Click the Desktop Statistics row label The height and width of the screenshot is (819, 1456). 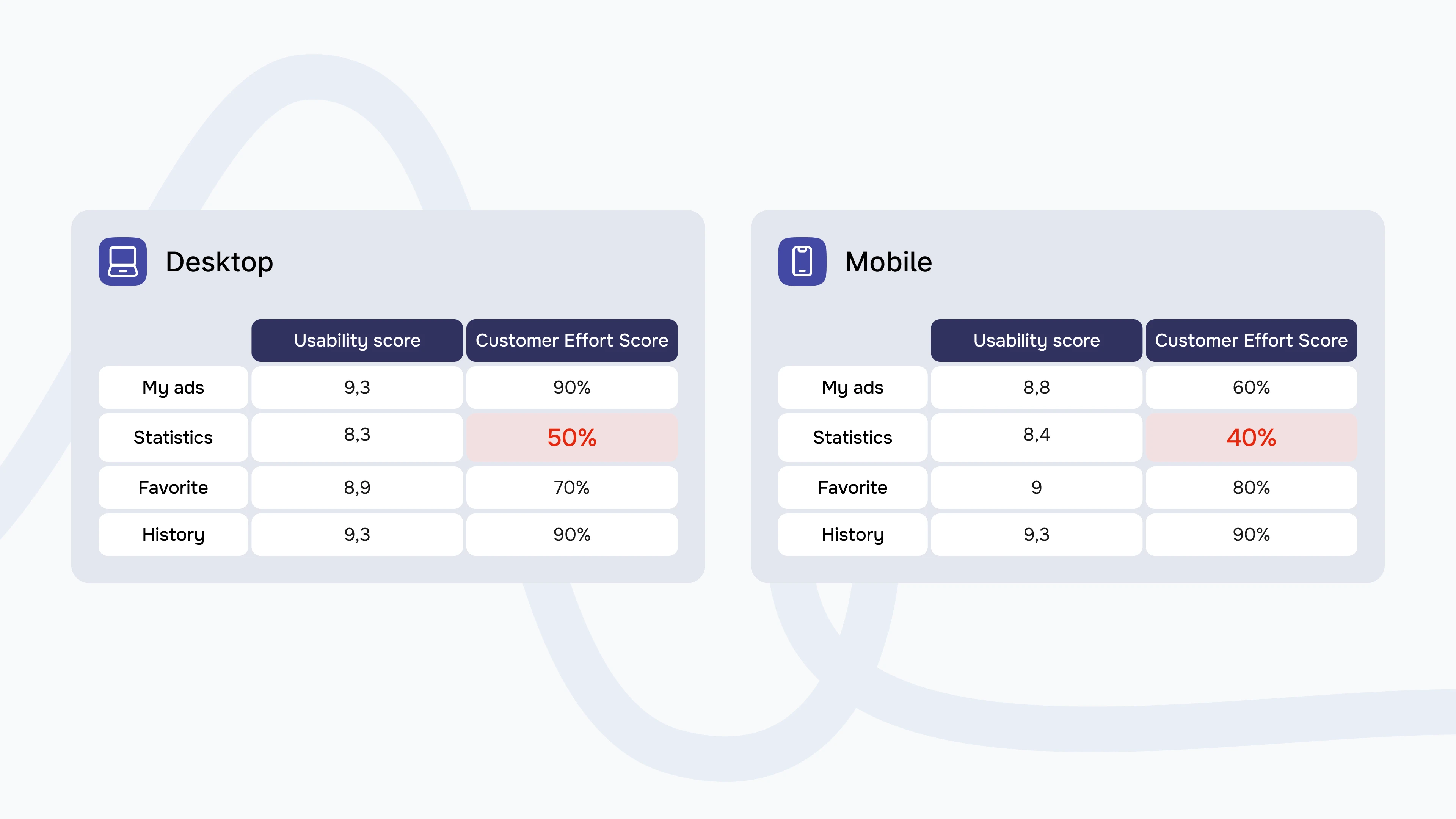point(173,438)
